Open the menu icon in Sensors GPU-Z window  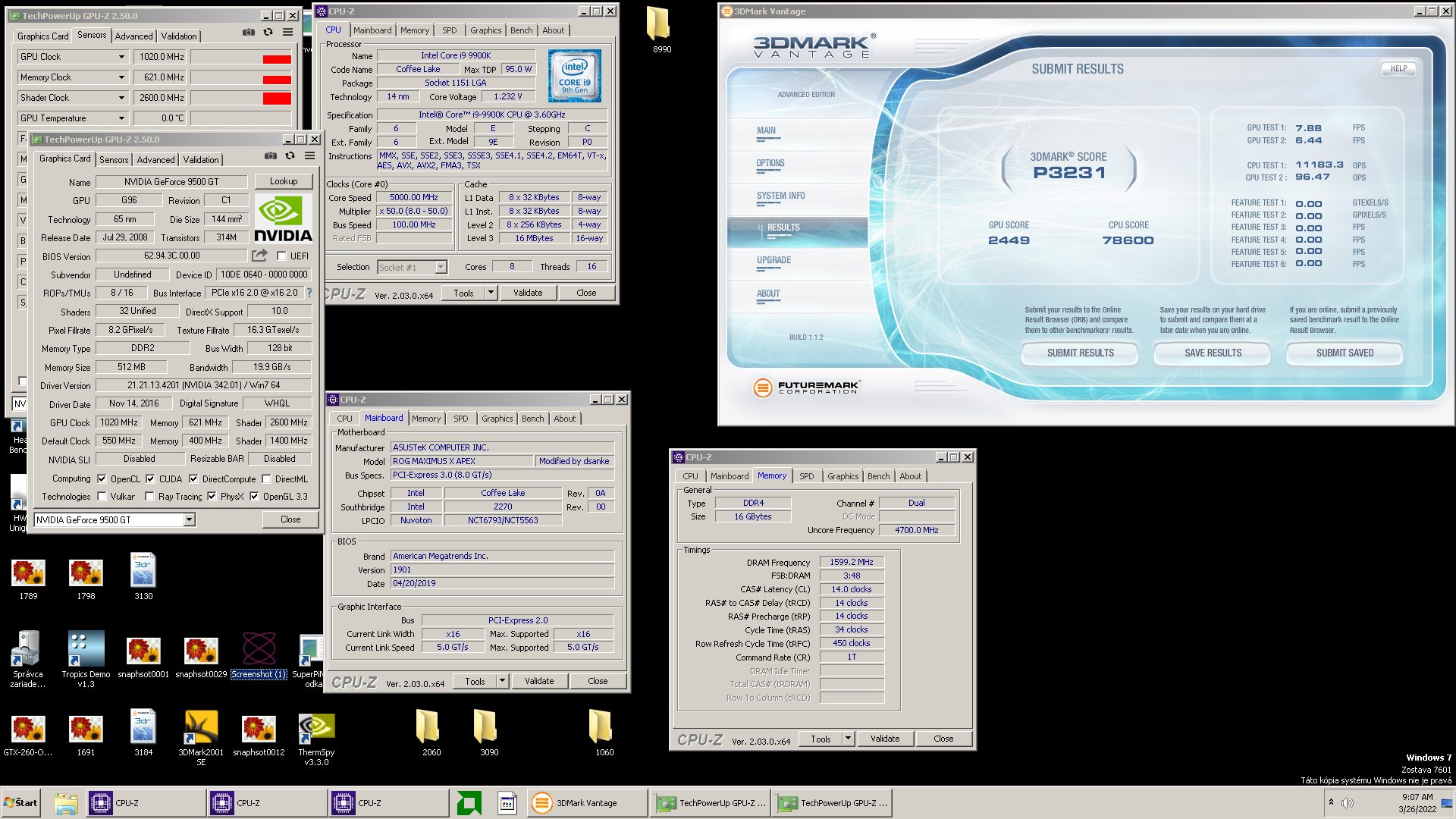tap(287, 32)
